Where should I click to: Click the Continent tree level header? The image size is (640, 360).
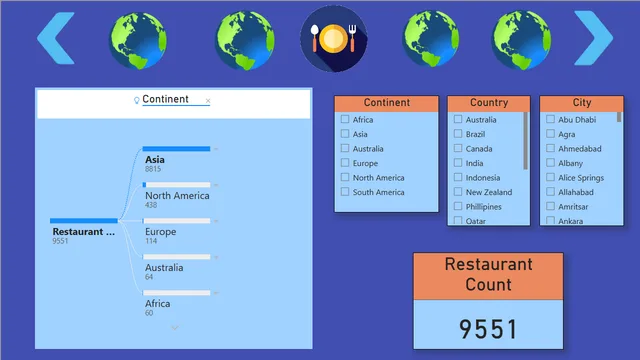pos(165,99)
